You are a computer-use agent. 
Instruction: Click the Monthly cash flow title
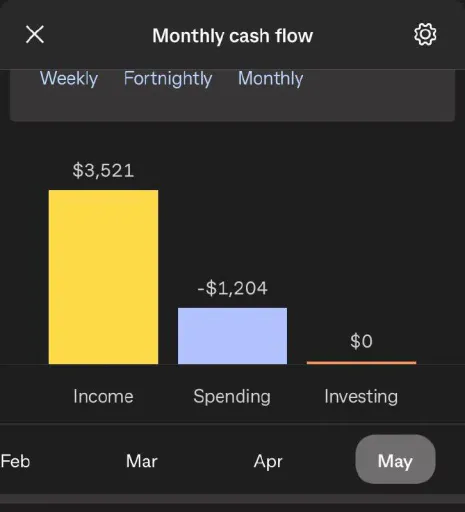click(233, 36)
